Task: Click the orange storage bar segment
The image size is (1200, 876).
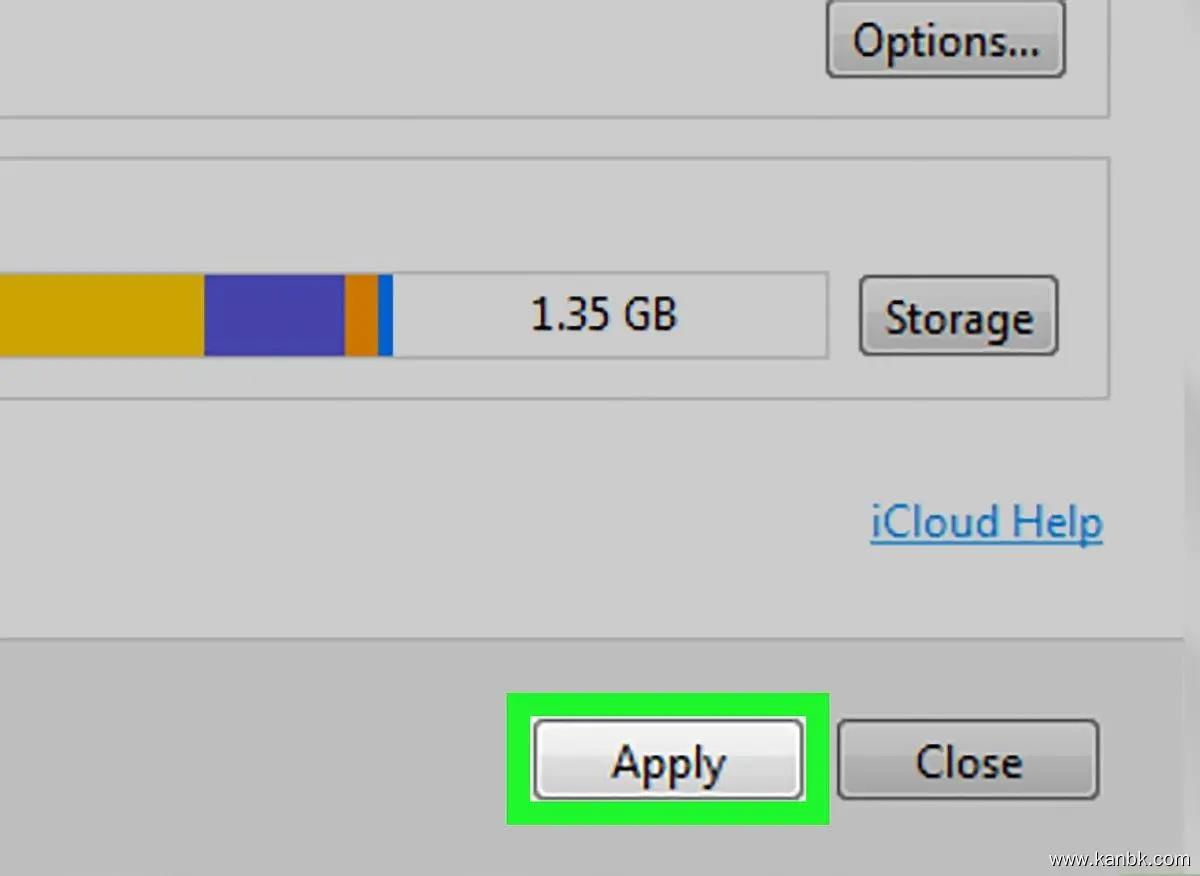Action: (x=361, y=315)
